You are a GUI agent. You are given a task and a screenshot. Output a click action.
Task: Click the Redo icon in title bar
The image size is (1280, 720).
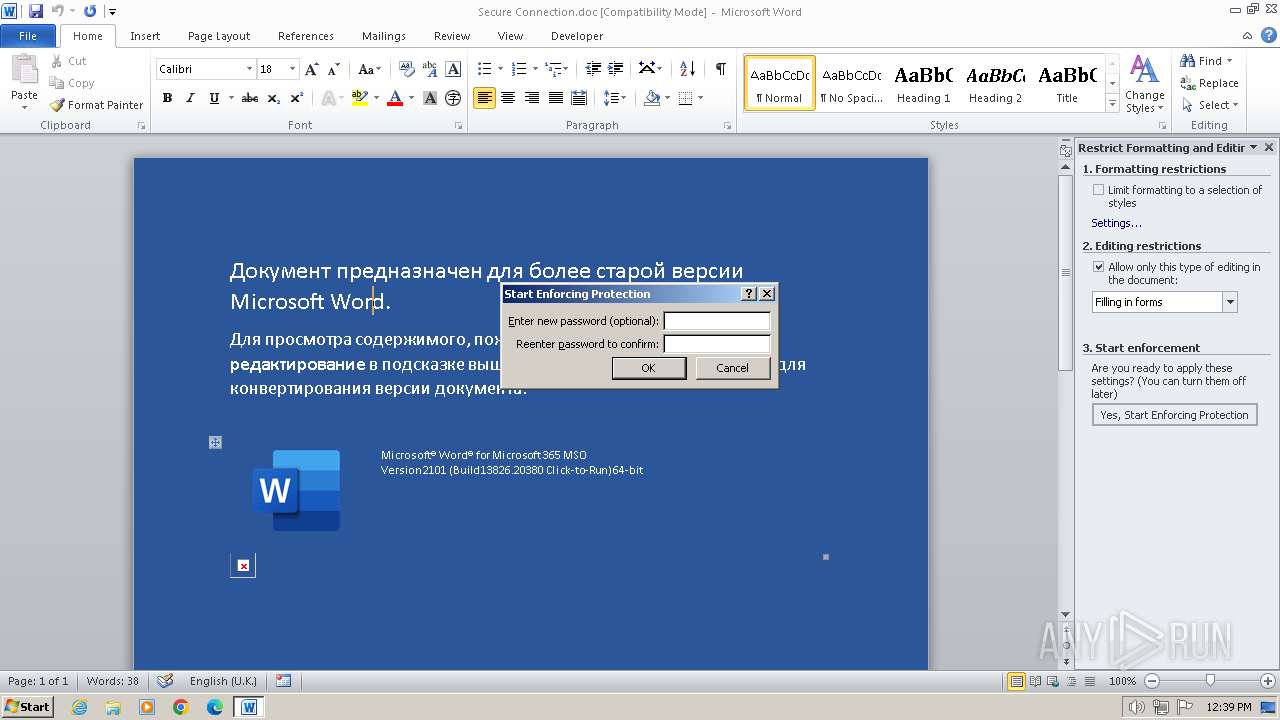coord(90,12)
